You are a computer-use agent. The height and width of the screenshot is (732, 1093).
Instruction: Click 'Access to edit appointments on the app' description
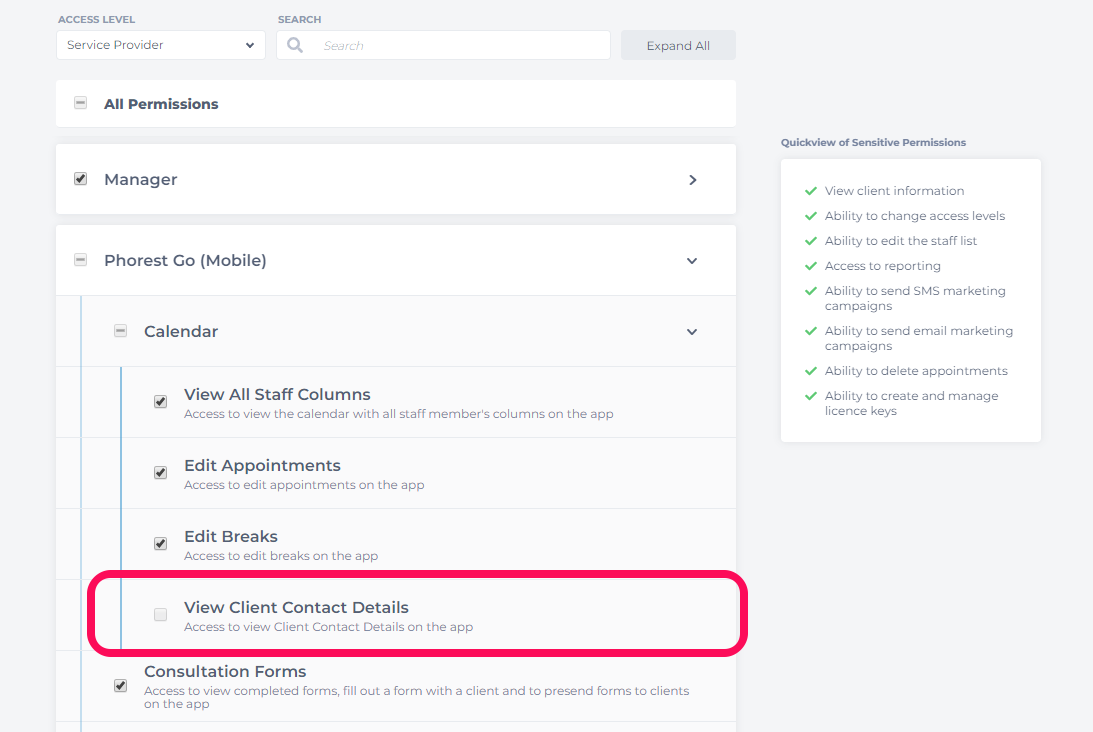304,485
